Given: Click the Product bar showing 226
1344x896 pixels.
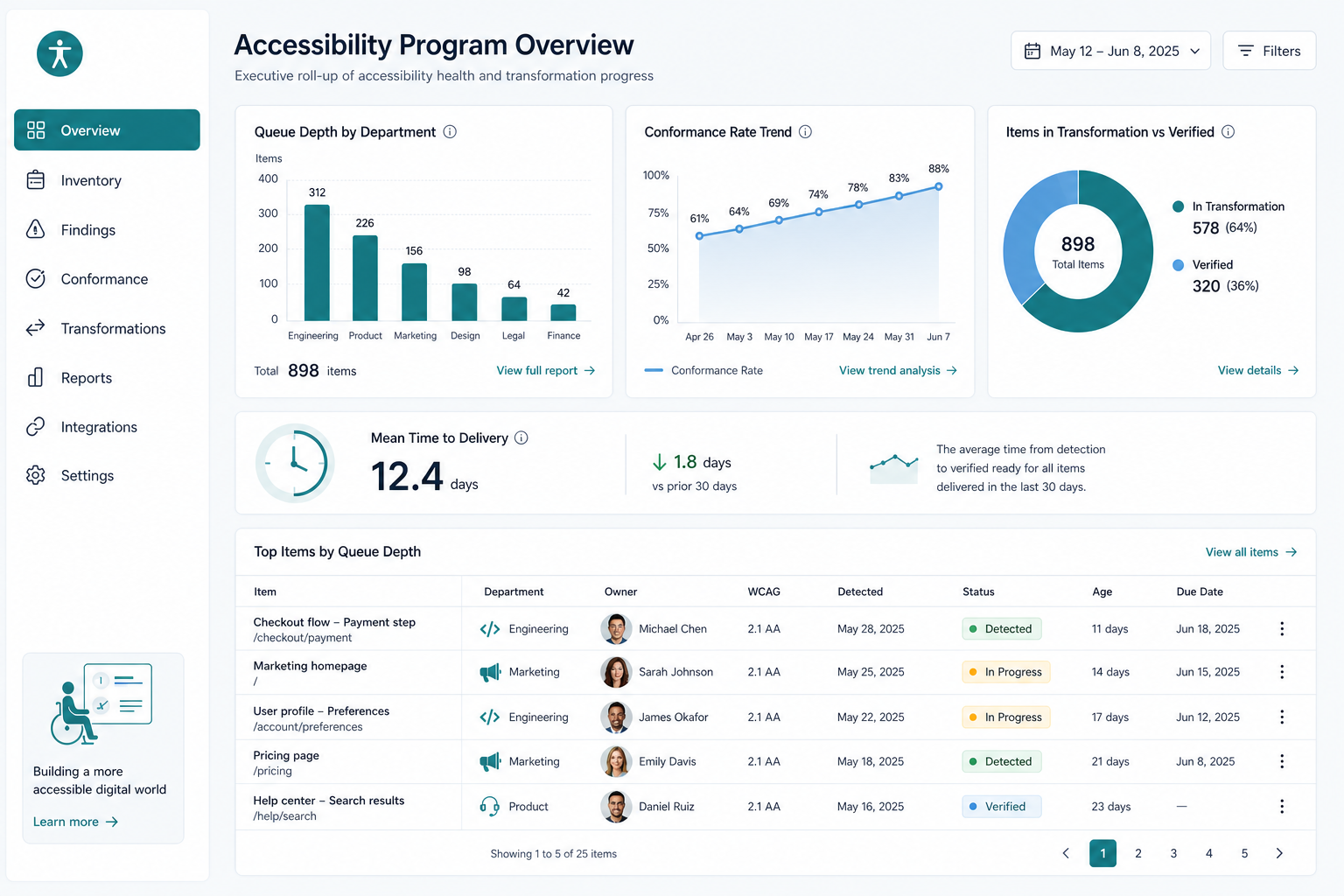Looking at the screenshot, I should [365, 277].
